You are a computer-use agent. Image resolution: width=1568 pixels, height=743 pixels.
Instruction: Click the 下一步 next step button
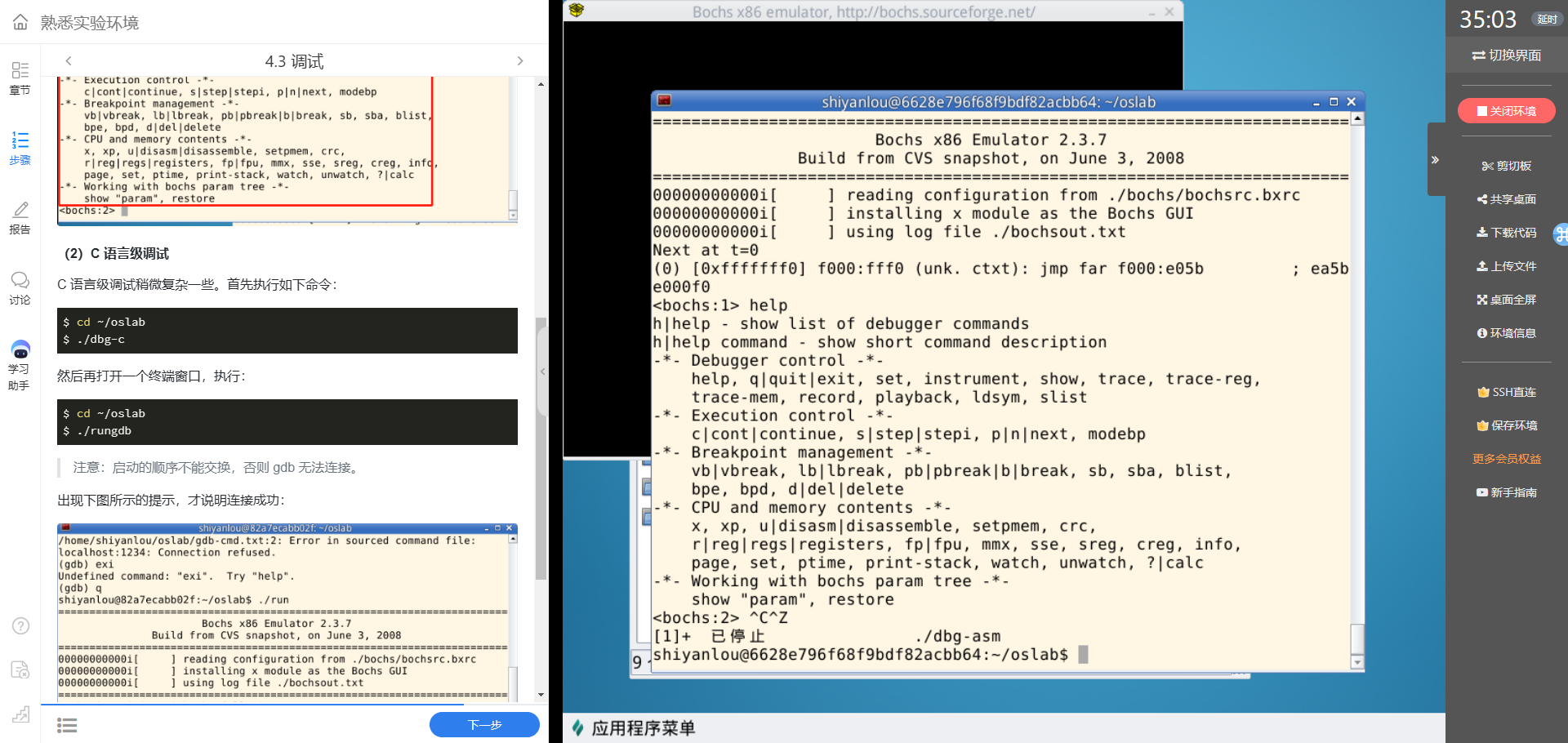pos(484,725)
